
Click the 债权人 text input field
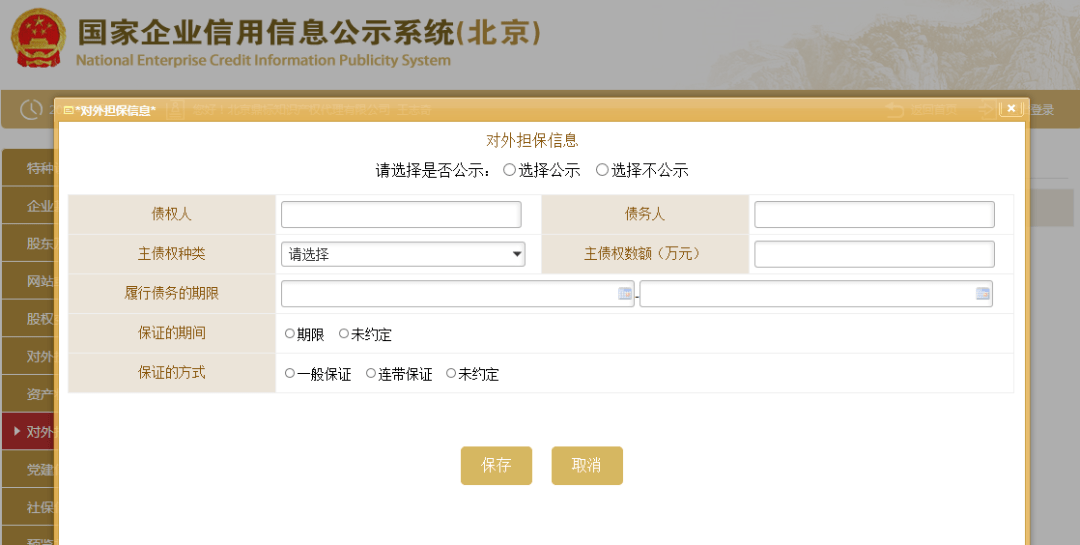coord(401,214)
